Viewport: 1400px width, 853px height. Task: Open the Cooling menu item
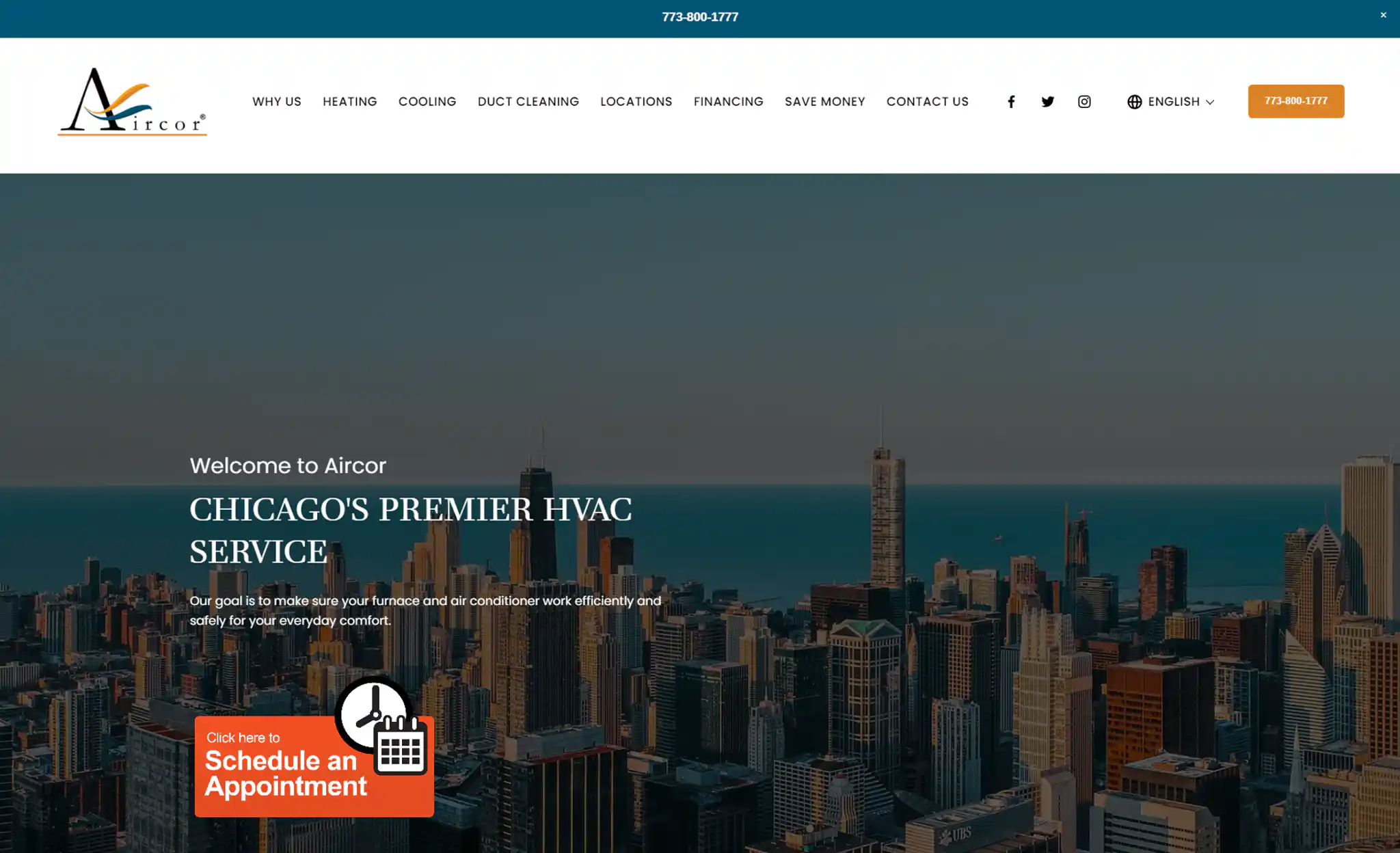click(427, 102)
